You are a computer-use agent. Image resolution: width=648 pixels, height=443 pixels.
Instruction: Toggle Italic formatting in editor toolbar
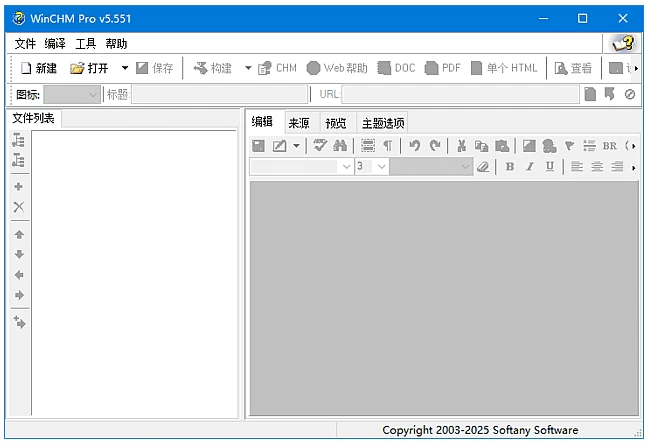530,167
